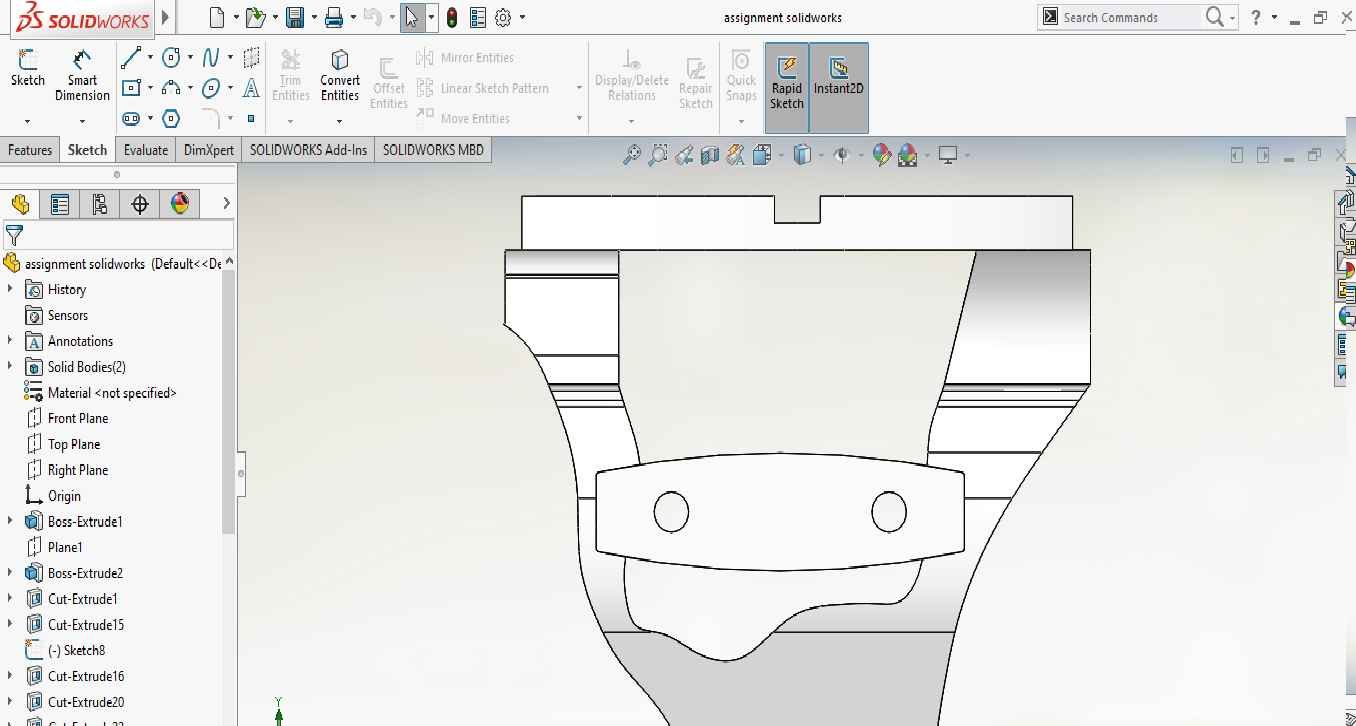Expand the Boss-Extrude1 feature node
Screen dimensions: 1356x726
[11, 522]
